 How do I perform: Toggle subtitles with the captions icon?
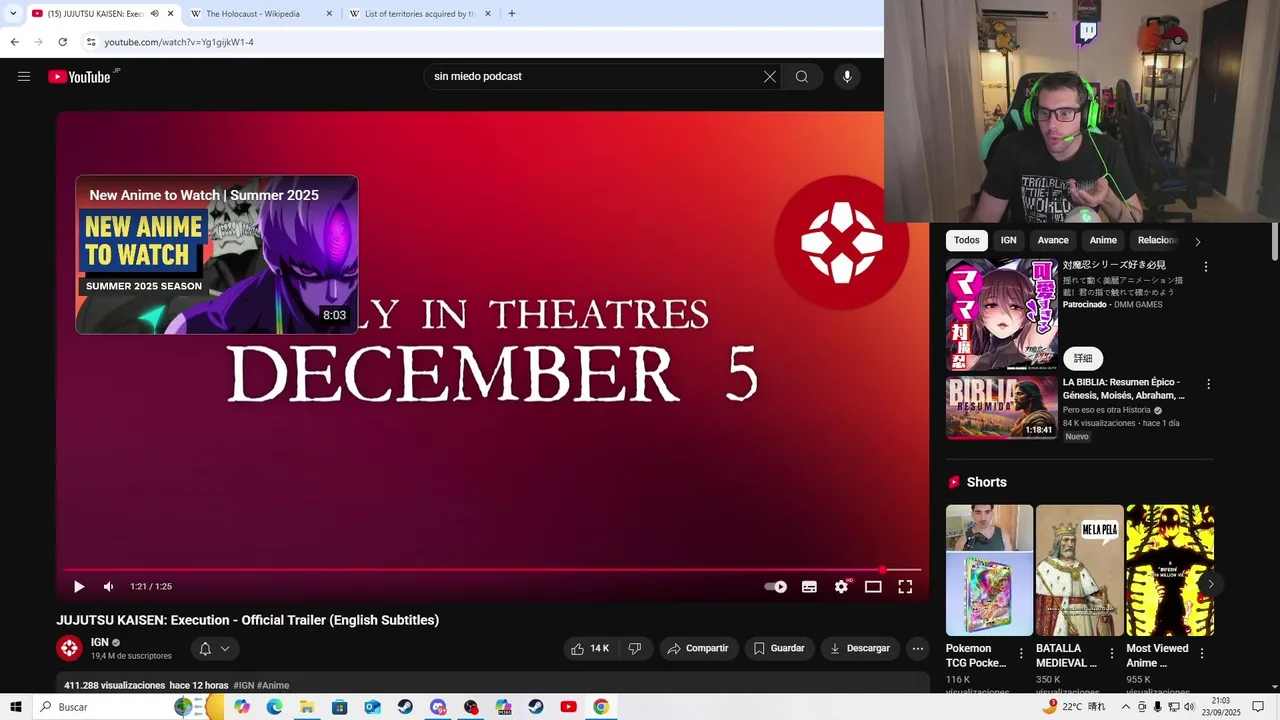pos(809,587)
